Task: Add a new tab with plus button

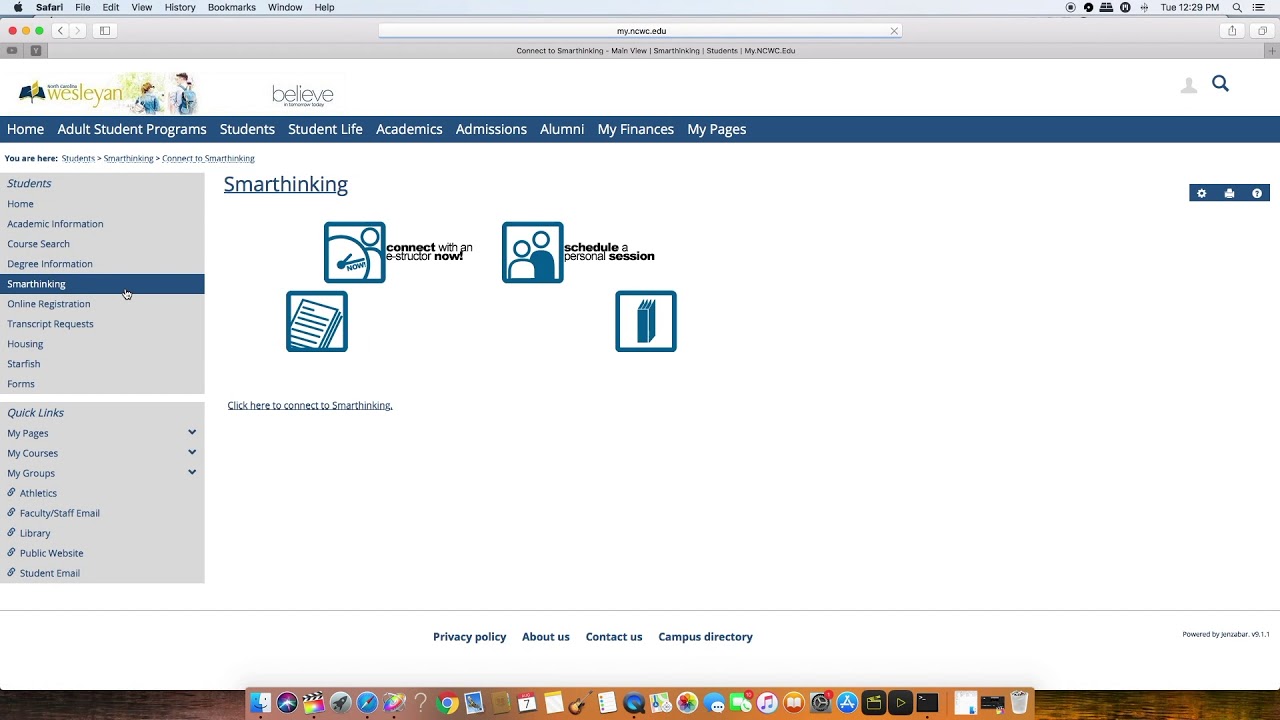Action: pos(1272,50)
